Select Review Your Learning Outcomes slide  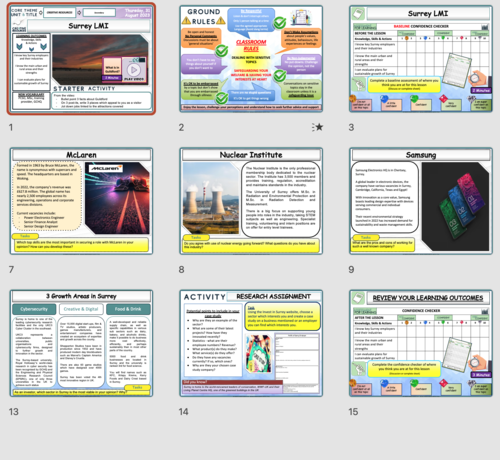(x=421, y=343)
